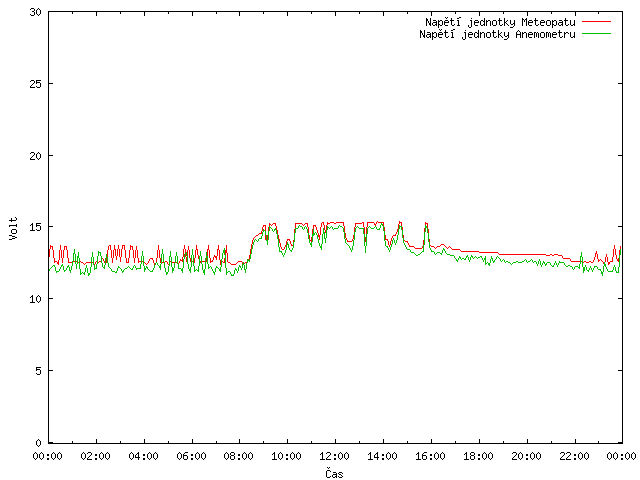Click the 06:00 time tick label

tap(191, 456)
